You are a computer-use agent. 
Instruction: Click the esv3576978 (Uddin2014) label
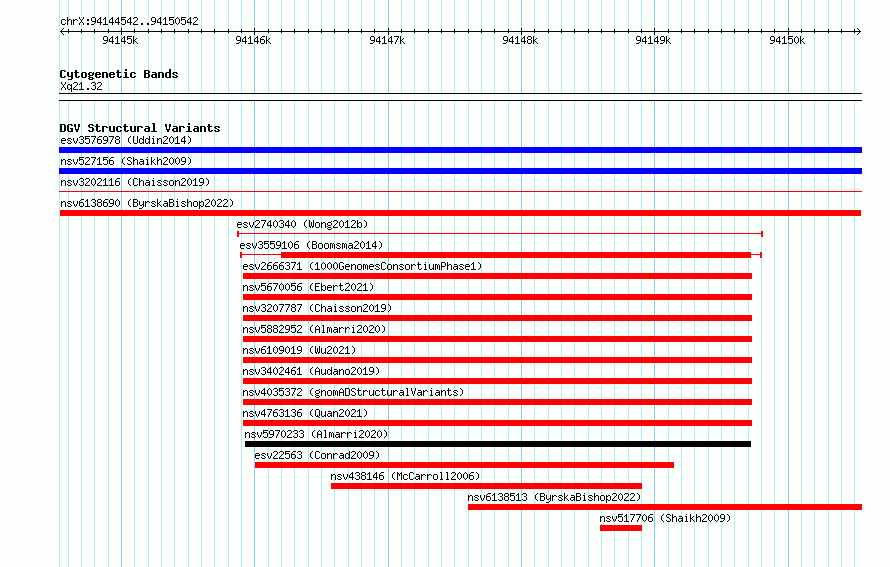coord(126,140)
